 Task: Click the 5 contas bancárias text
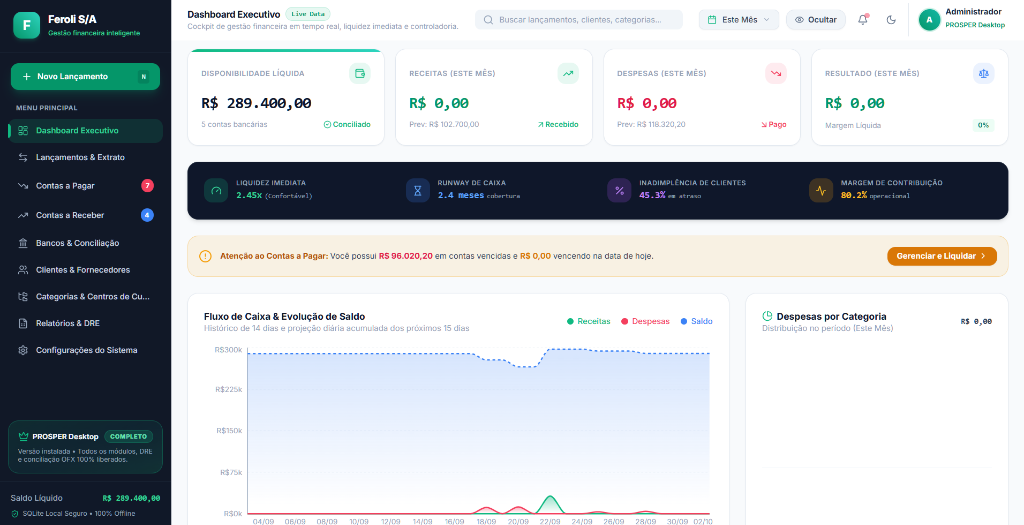234,124
